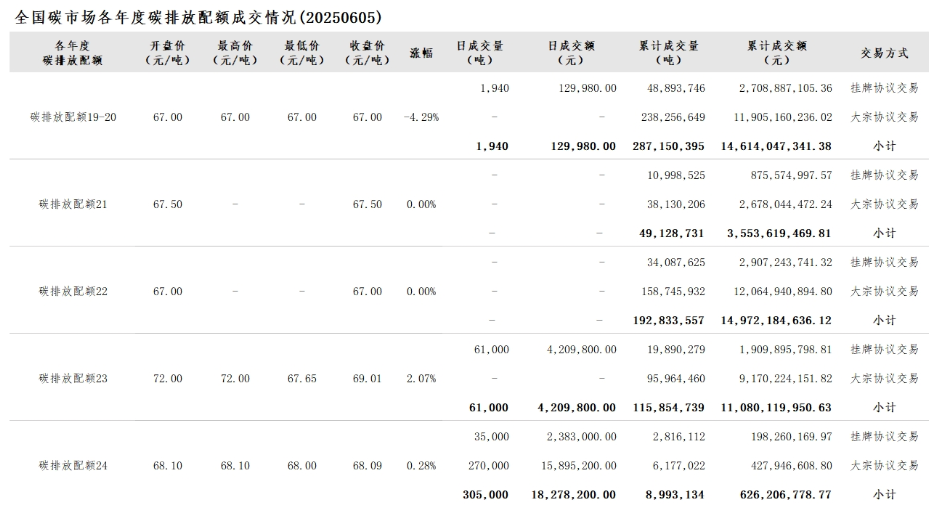
Task: Select the 交易方式 column header
Action: (884, 53)
